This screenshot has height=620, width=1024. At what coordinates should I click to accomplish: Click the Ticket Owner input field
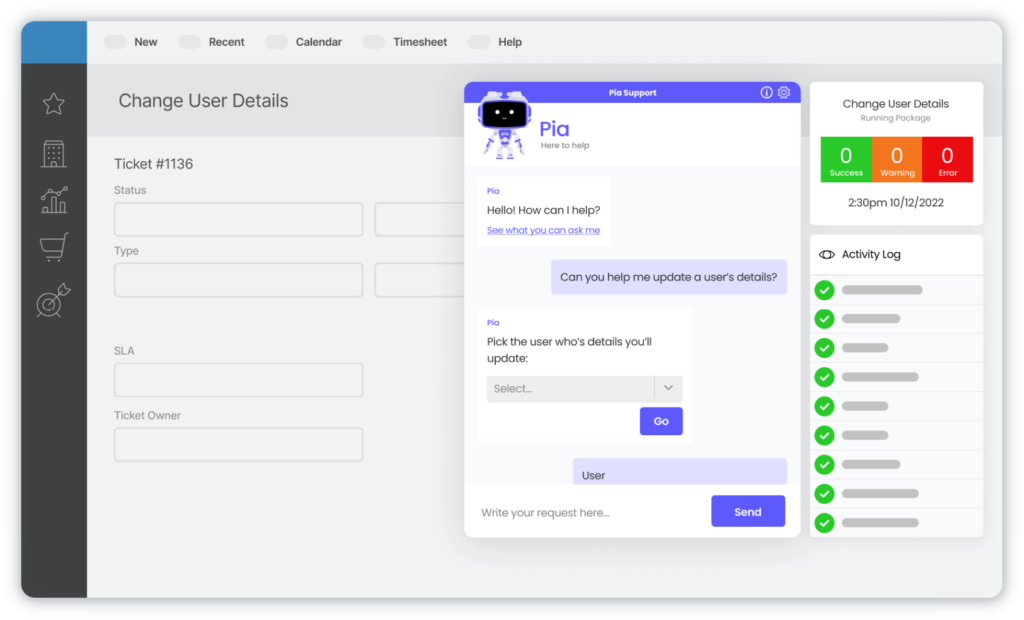point(238,445)
